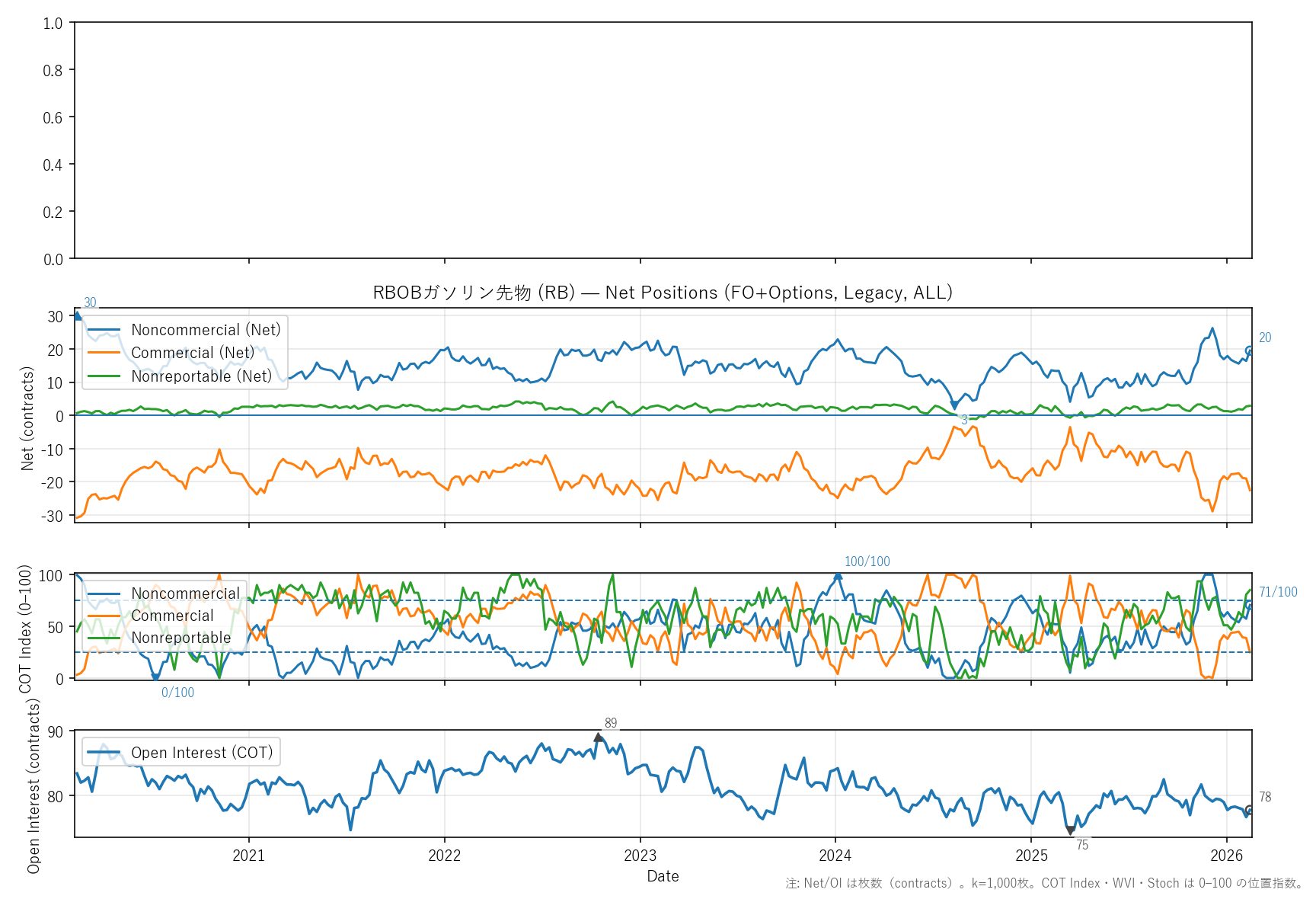Toggle the Nonreportable (Net) legend entry
Viewport: 1316px width, 899px height.
pyautogui.click(x=201, y=376)
